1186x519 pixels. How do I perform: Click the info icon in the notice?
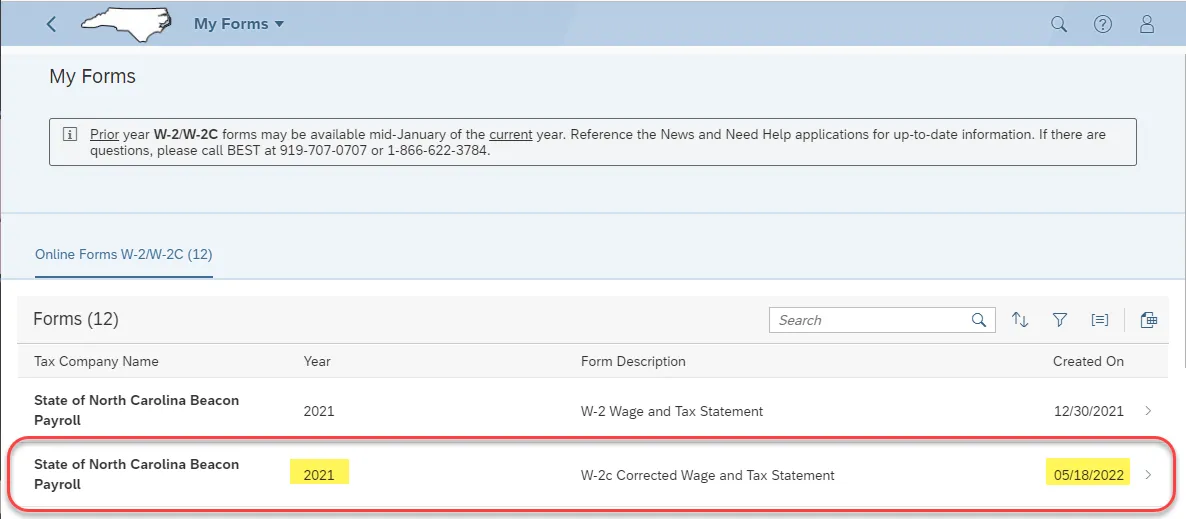69,135
